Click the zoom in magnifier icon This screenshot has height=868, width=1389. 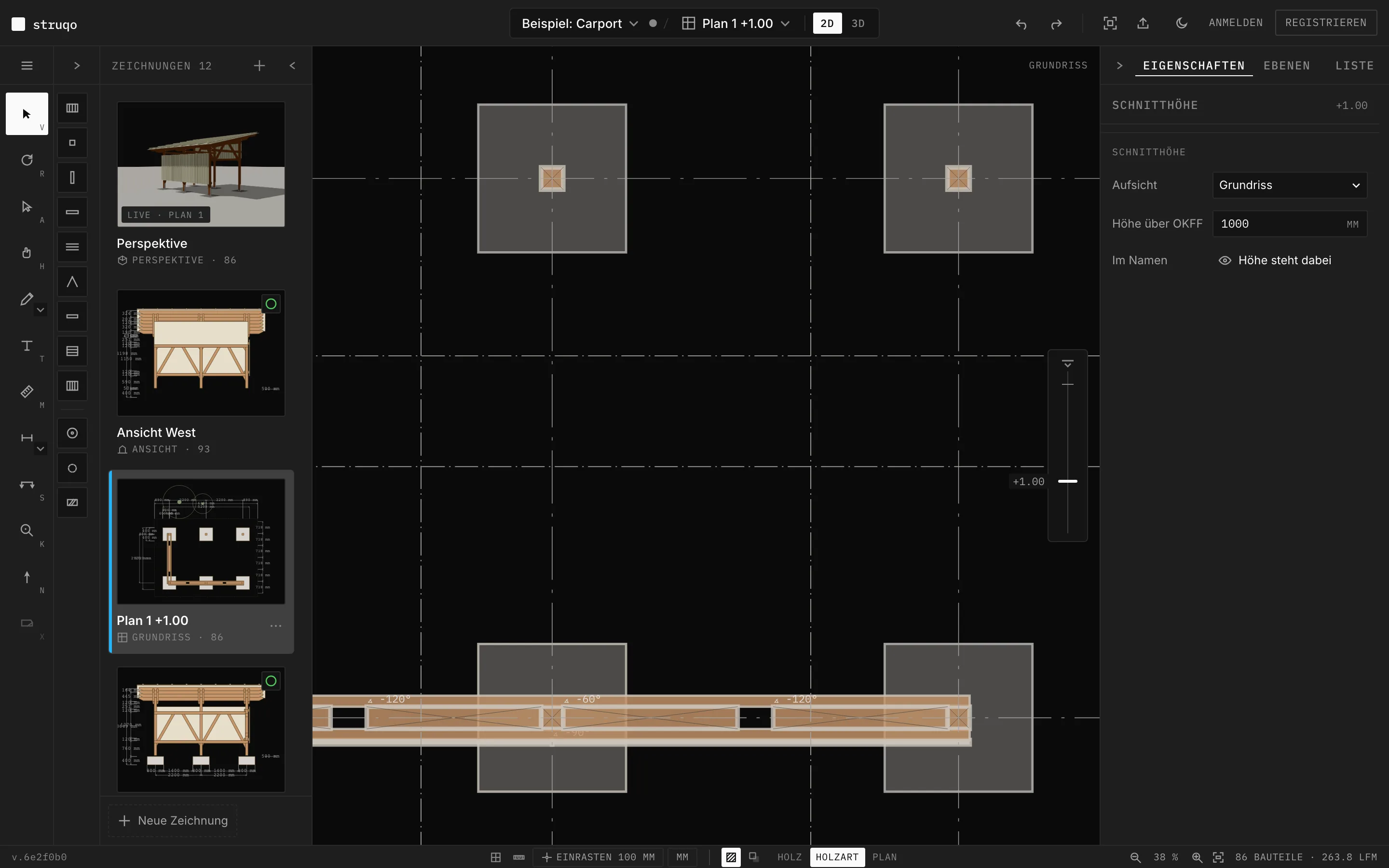coord(1197,857)
